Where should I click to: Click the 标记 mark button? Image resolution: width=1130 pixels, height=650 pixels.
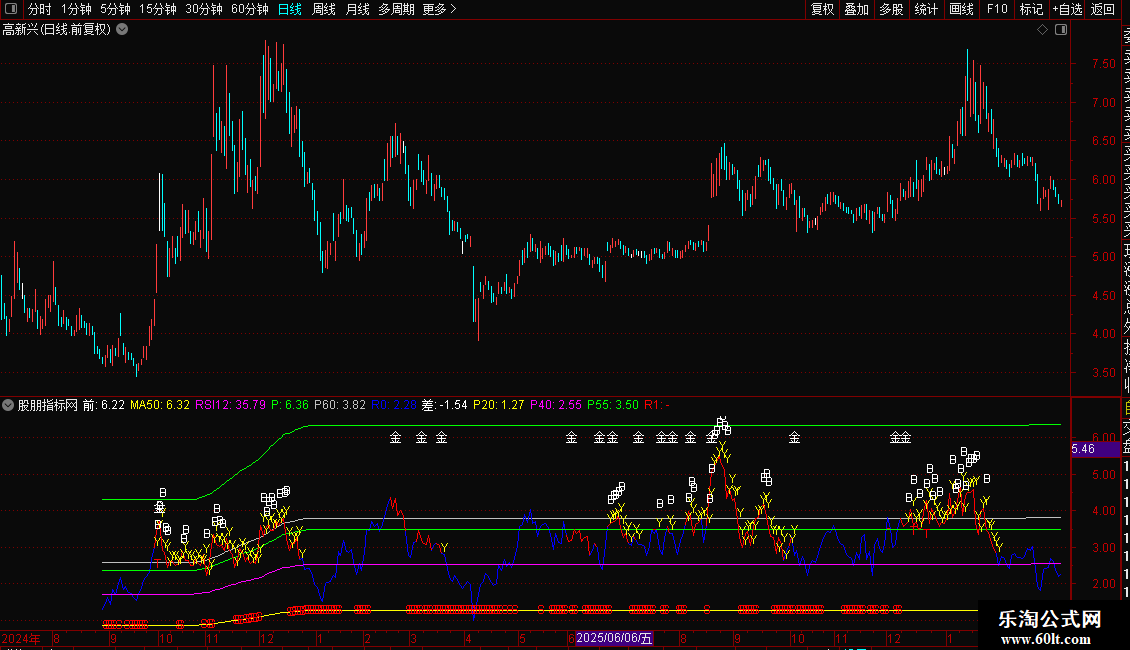(x=1031, y=9)
